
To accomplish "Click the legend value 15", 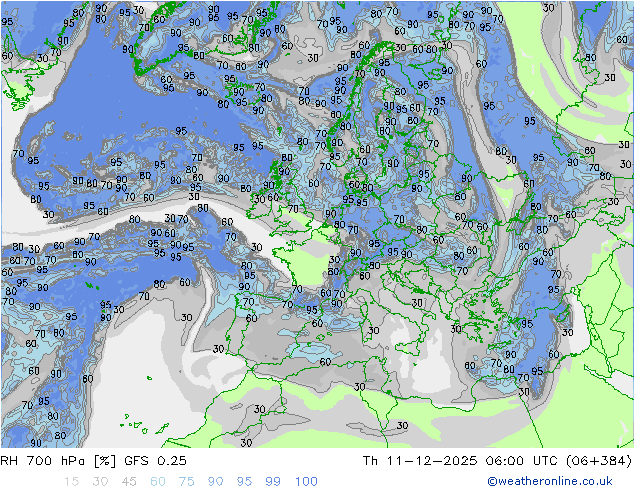I will (x=71, y=482).
